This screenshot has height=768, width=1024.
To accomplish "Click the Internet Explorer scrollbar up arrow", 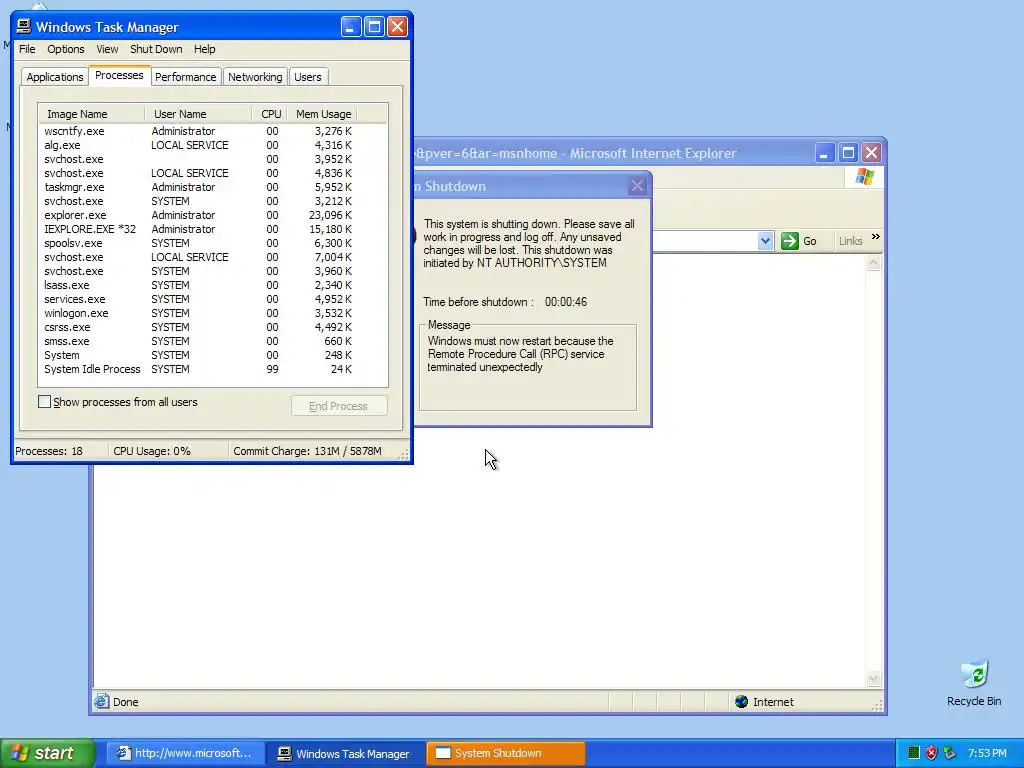I will click(874, 263).
